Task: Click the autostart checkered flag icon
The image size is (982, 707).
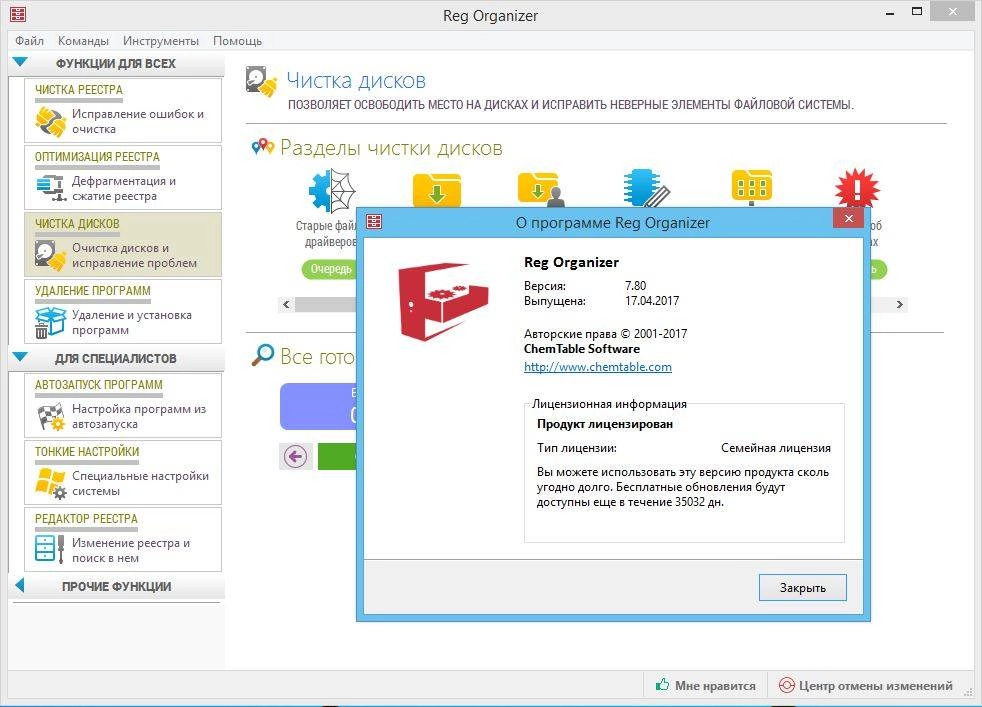Action: (x=51, y=417)
